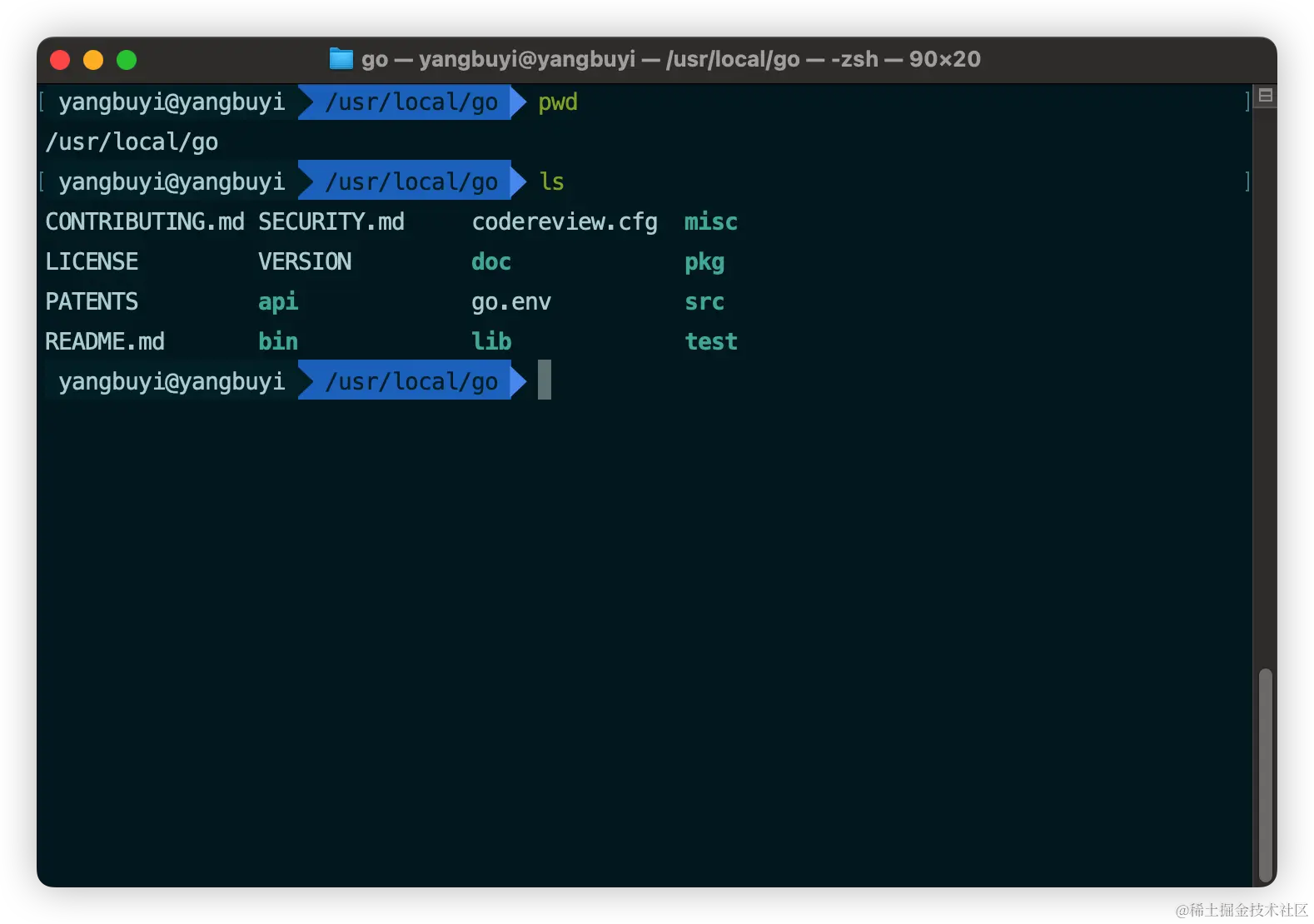1314x924 pixels.
Task: Click the src directory name
Action: 704,303
